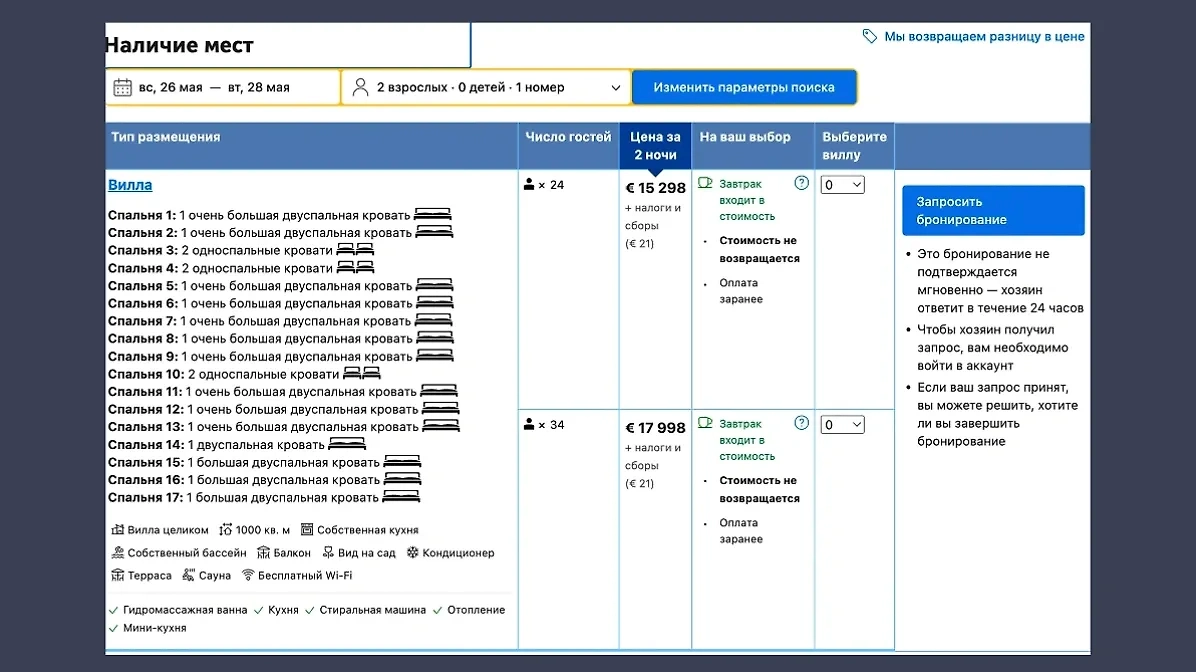This screenshot has height=672, width=1196.
Task: Click the 'Тип размещения' column header
Action: pos(166,137)
